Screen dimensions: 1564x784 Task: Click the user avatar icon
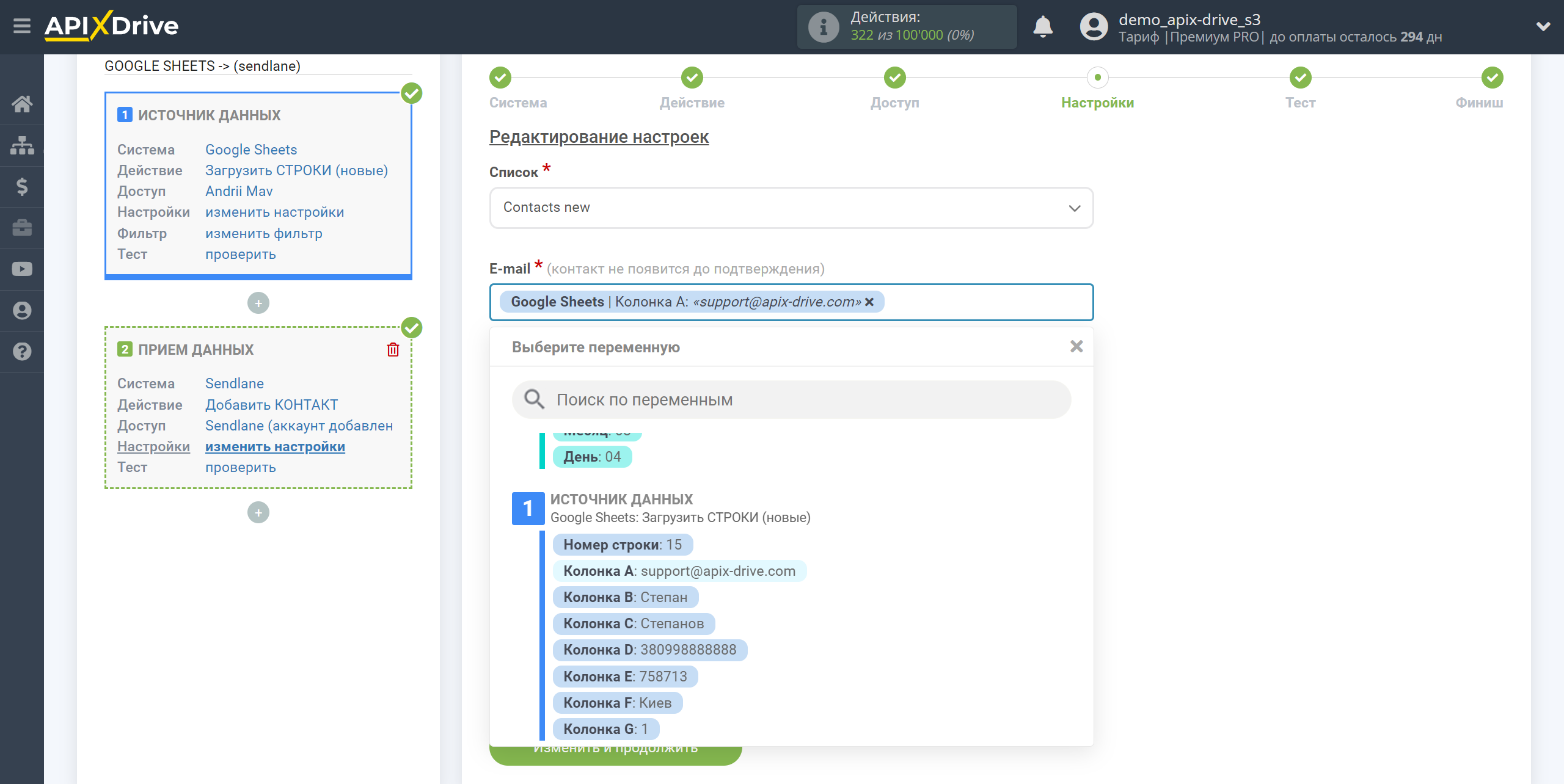point(1094,27)
